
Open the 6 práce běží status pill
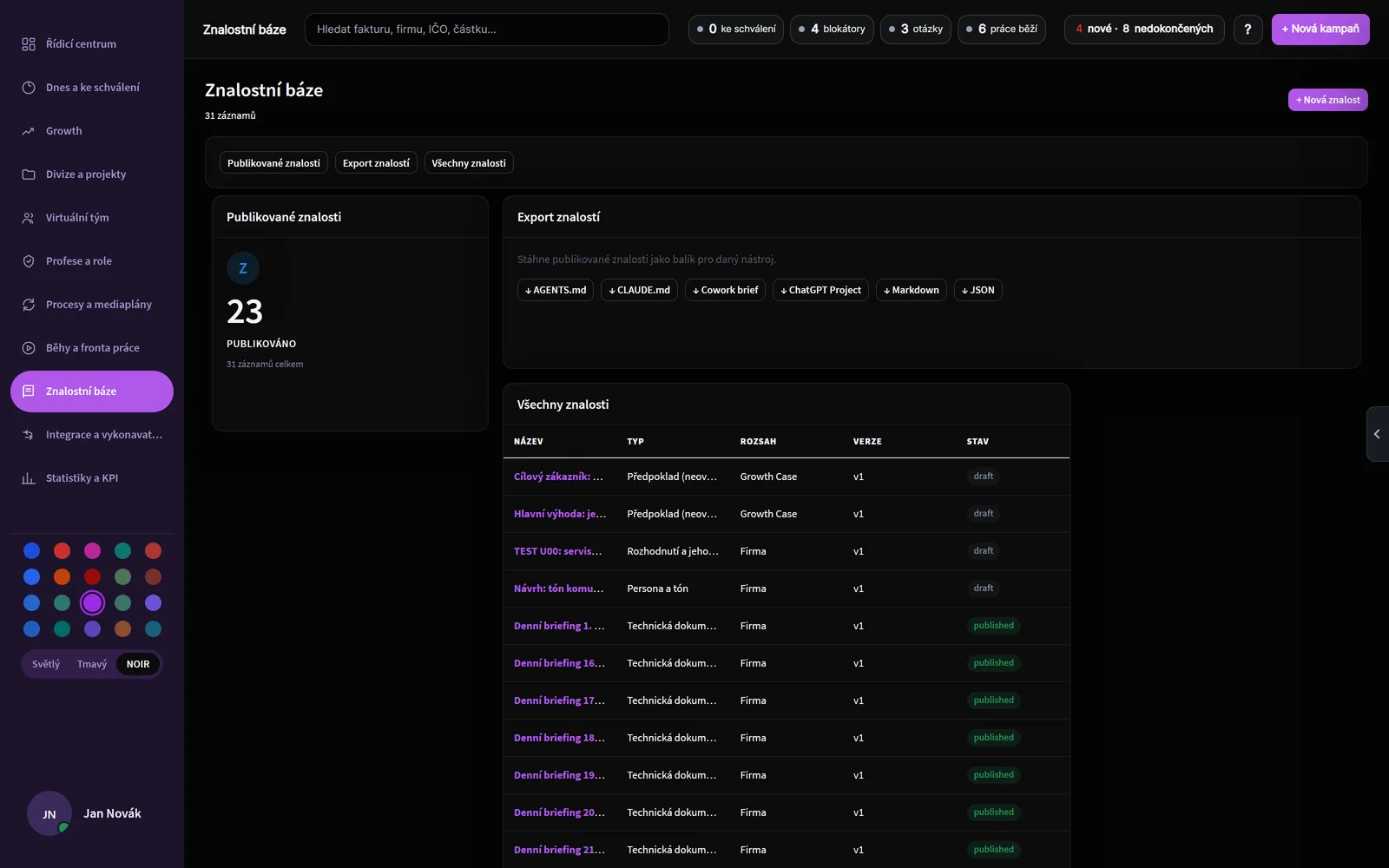[1002, 30]
